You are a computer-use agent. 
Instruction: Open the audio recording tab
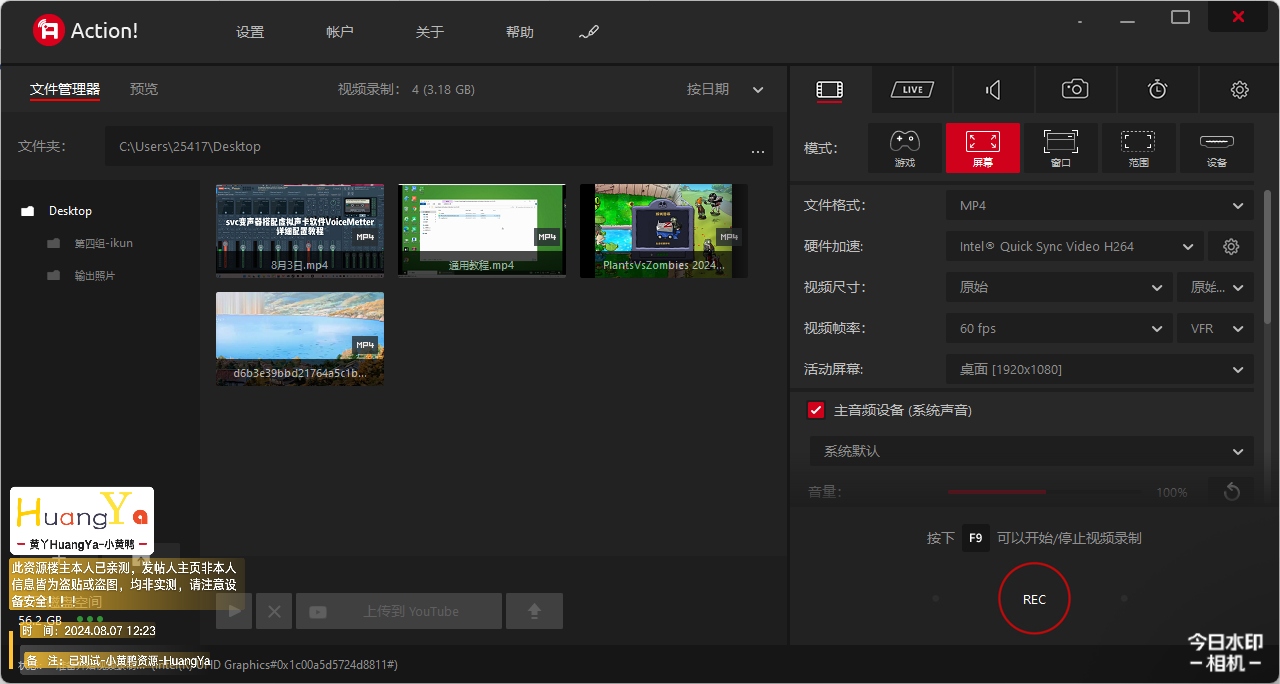pos(993,90)
